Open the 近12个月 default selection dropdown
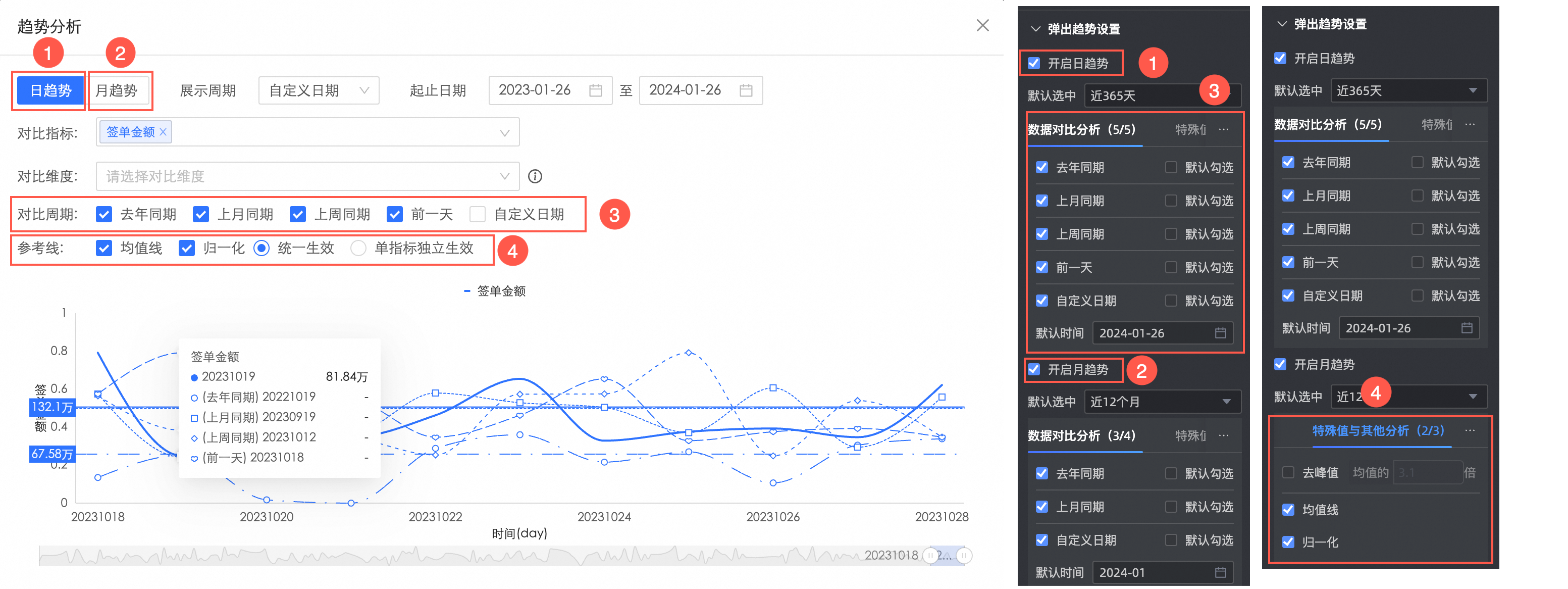 tap(1163, 402)
